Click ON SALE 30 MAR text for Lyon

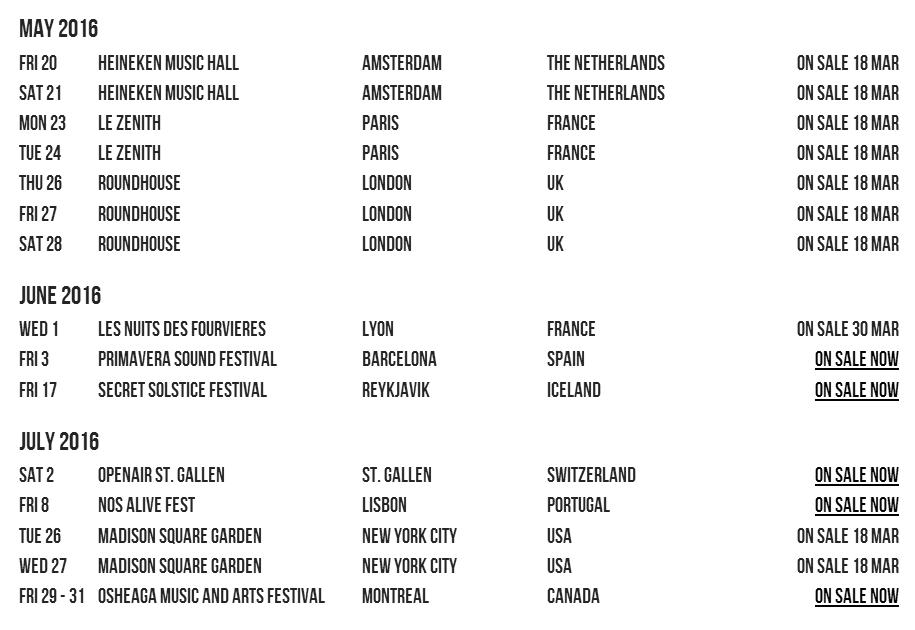click(847, 329)
